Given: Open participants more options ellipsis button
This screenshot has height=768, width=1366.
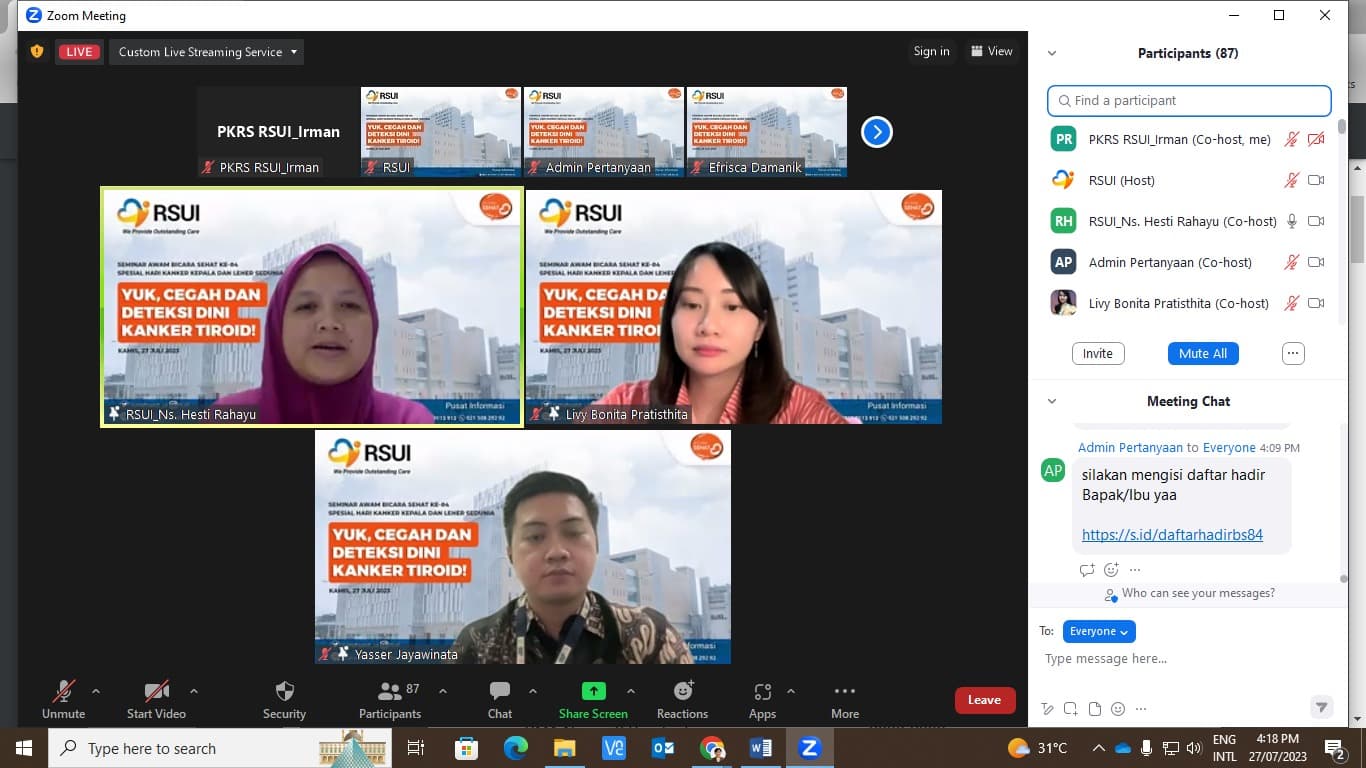Looking at the screenshot, I should (x=1293, y=354).
